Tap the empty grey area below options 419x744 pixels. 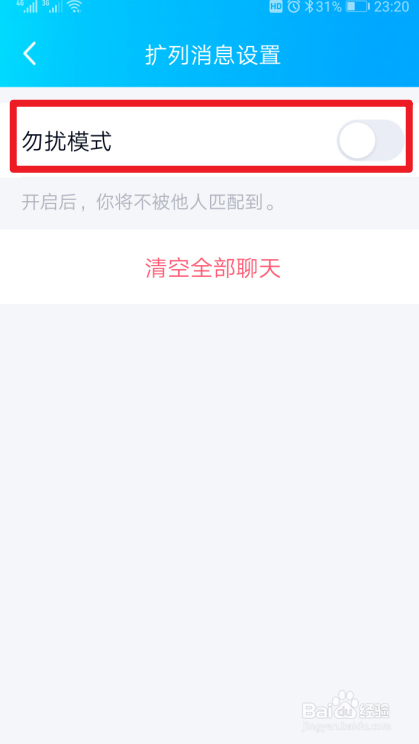pos(209,474)
